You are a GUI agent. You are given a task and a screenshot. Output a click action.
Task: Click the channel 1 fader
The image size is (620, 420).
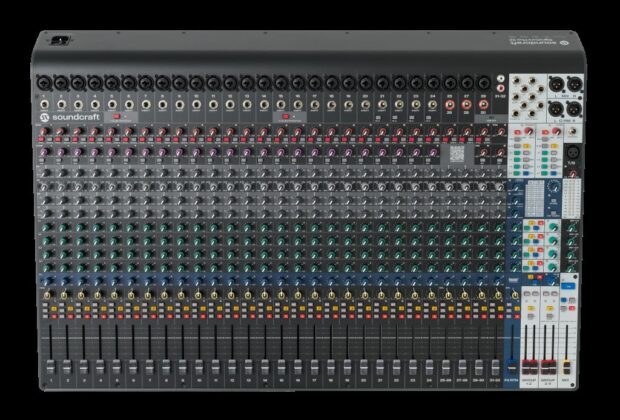pyautogui.click(x=50, y=367)
